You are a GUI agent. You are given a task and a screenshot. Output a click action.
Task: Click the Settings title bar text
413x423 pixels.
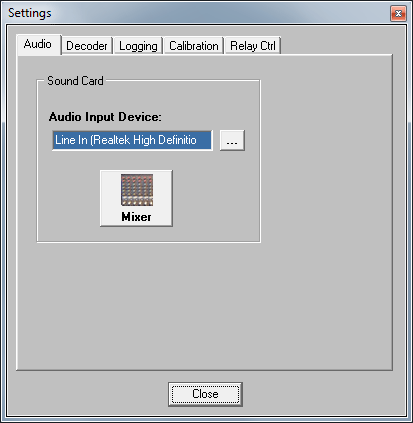coord(30,13)
